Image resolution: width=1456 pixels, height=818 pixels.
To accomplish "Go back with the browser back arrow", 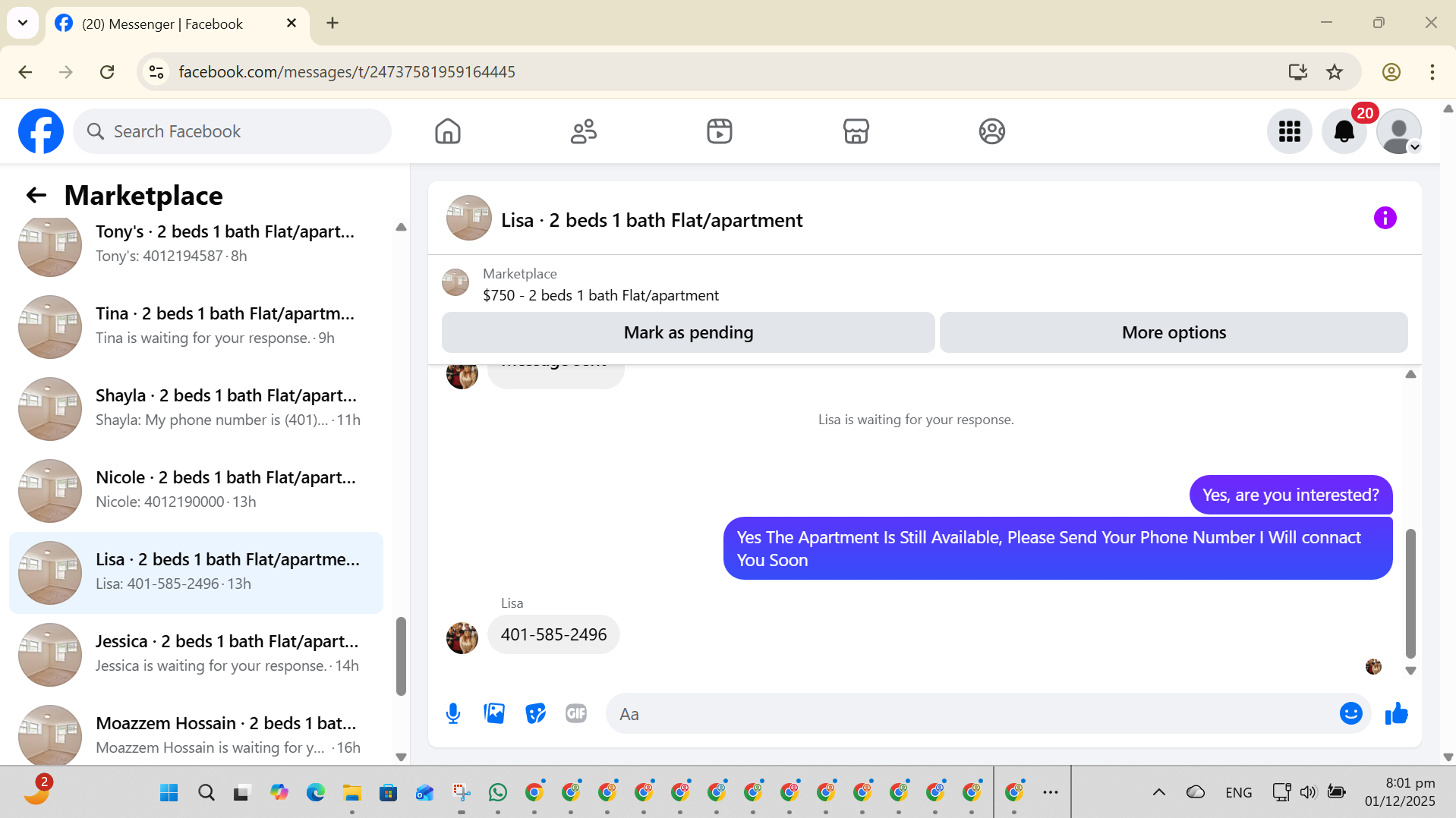I will point(25,72).
